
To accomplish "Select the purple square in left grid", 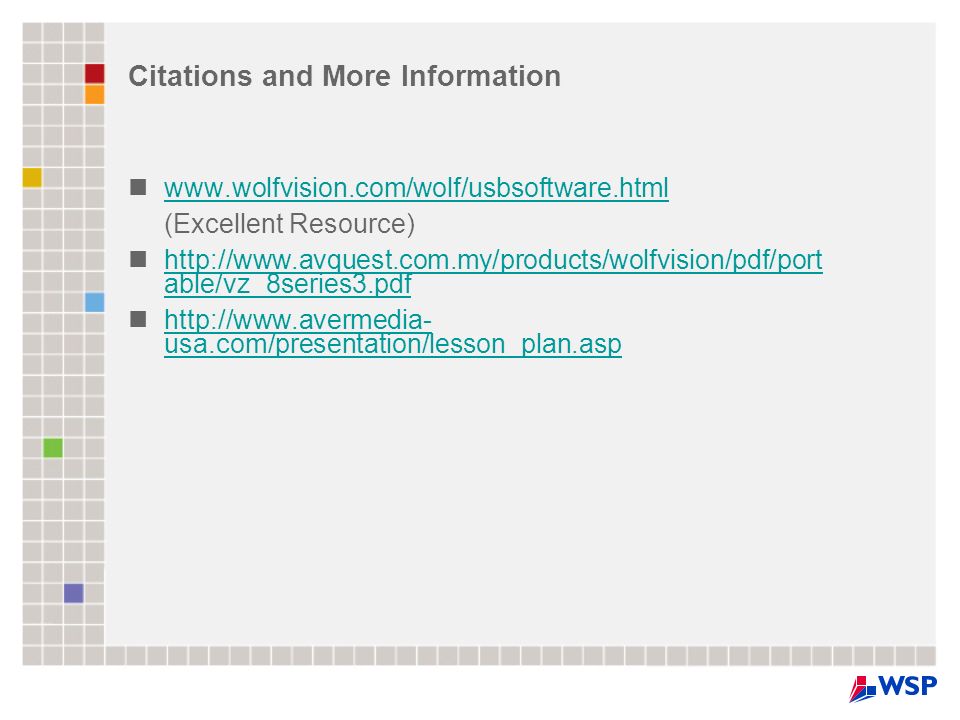I will [x=73, y=593].
